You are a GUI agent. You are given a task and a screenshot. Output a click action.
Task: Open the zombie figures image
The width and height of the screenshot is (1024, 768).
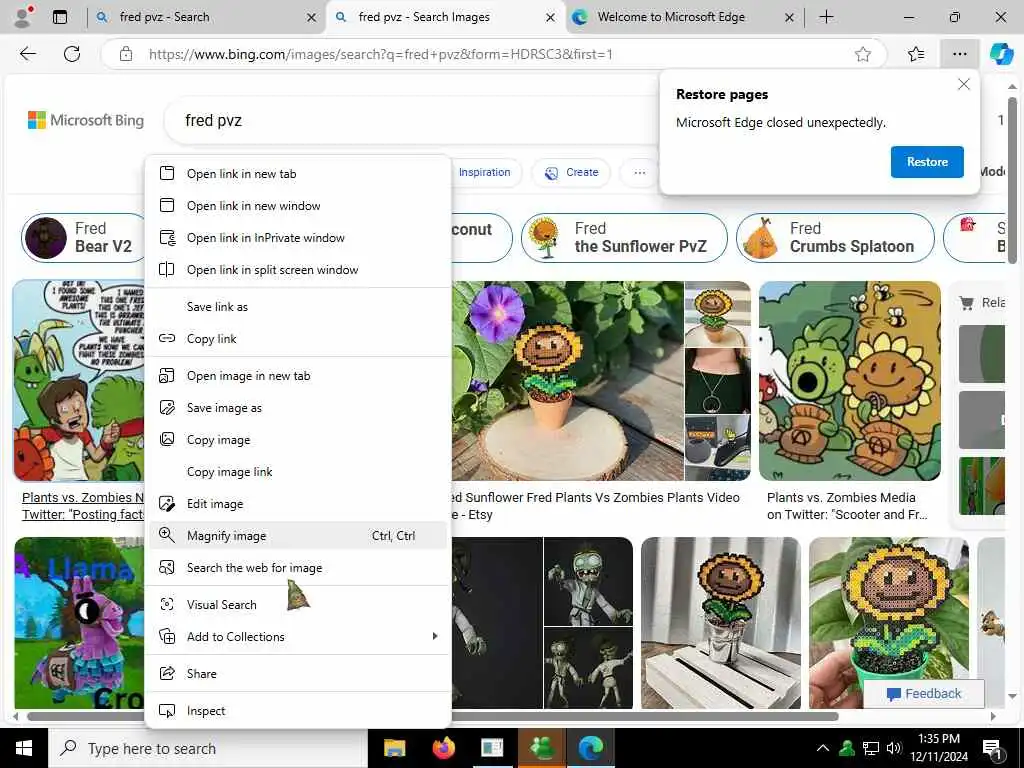tap(542, 623)
